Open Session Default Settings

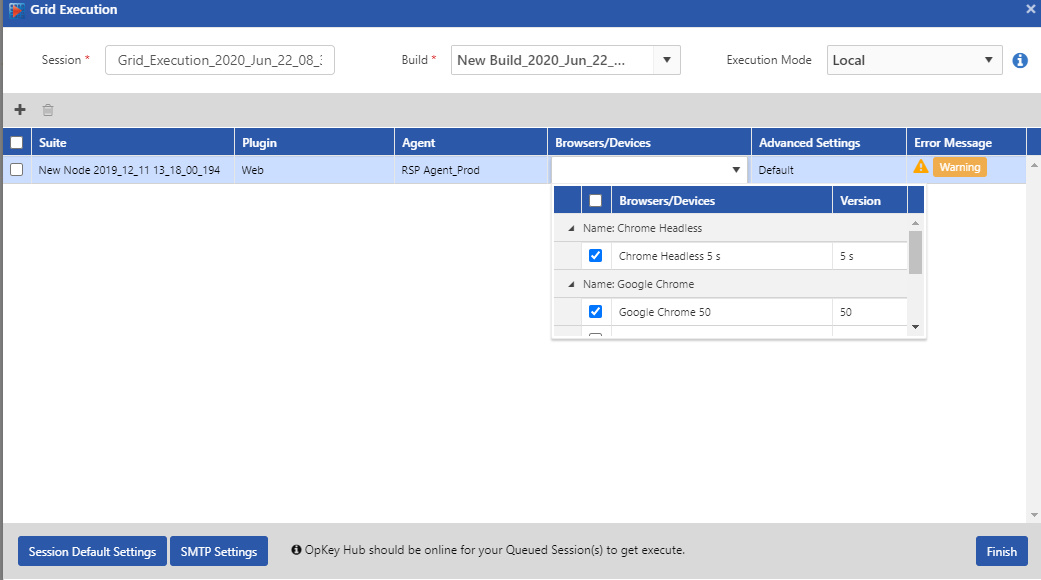pos(92,551)
